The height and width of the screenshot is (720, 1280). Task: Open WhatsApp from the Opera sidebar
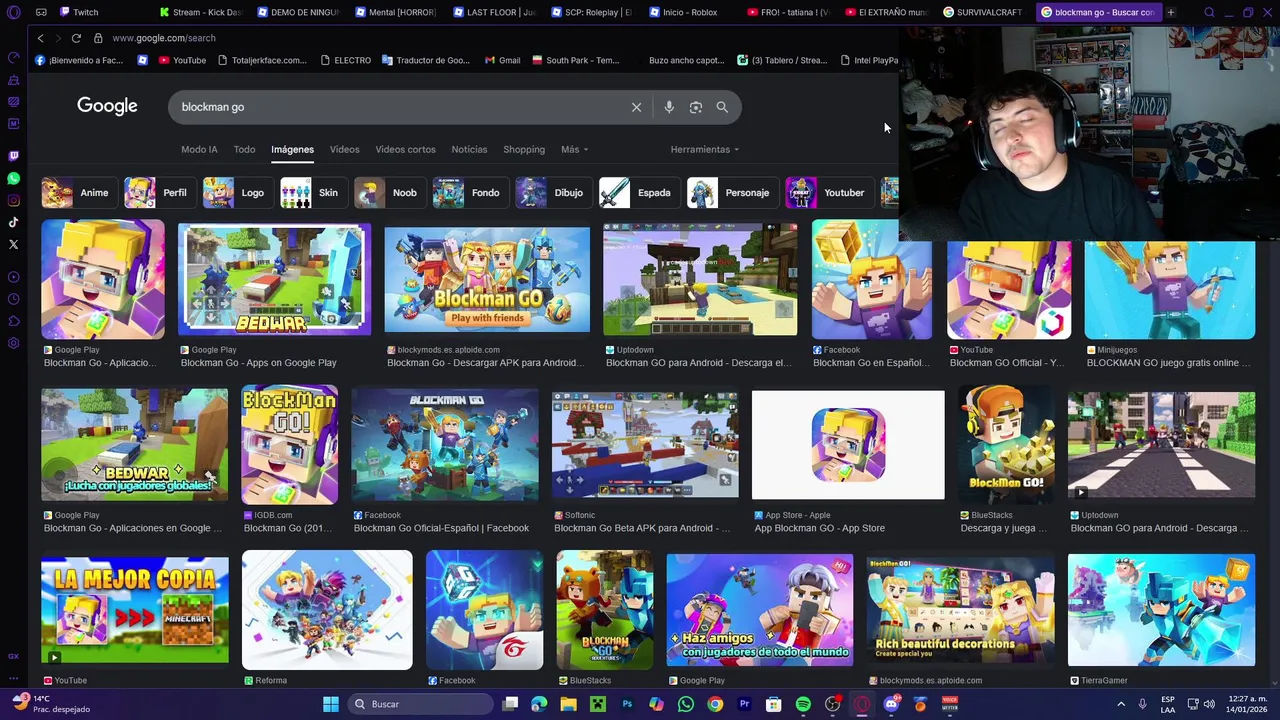(x=13, y=178)
